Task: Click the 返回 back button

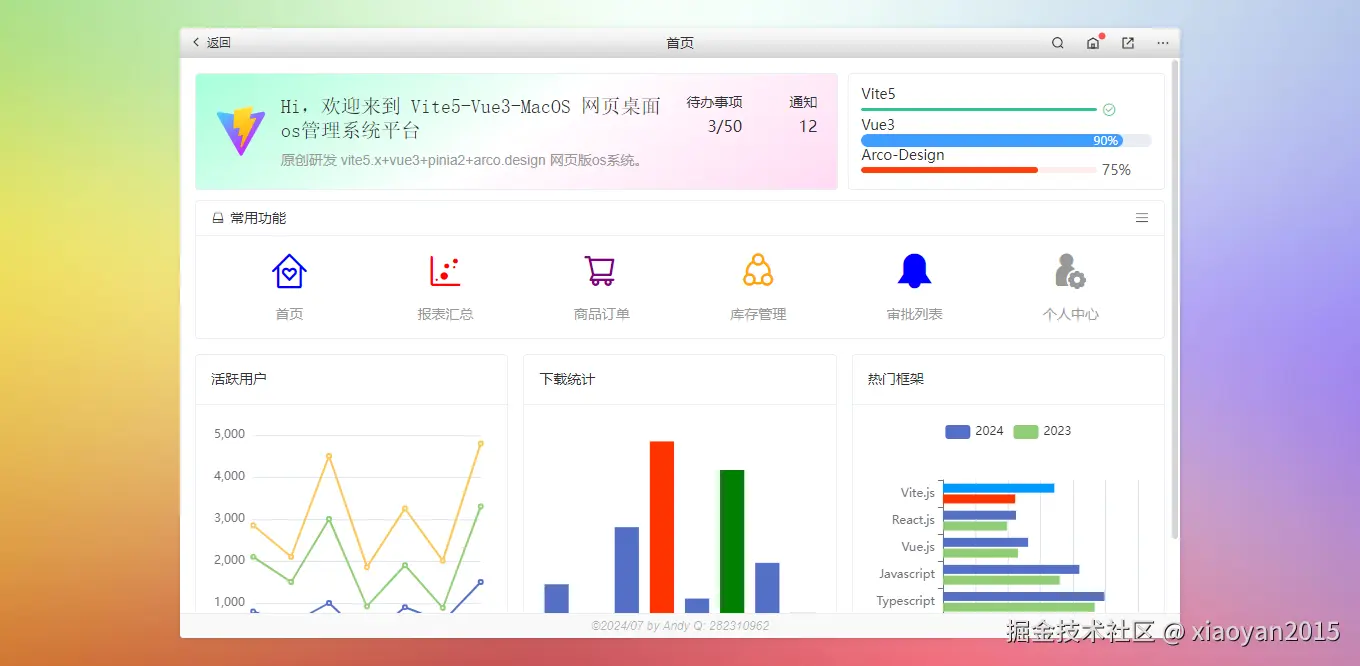Action: click(211, 43)
